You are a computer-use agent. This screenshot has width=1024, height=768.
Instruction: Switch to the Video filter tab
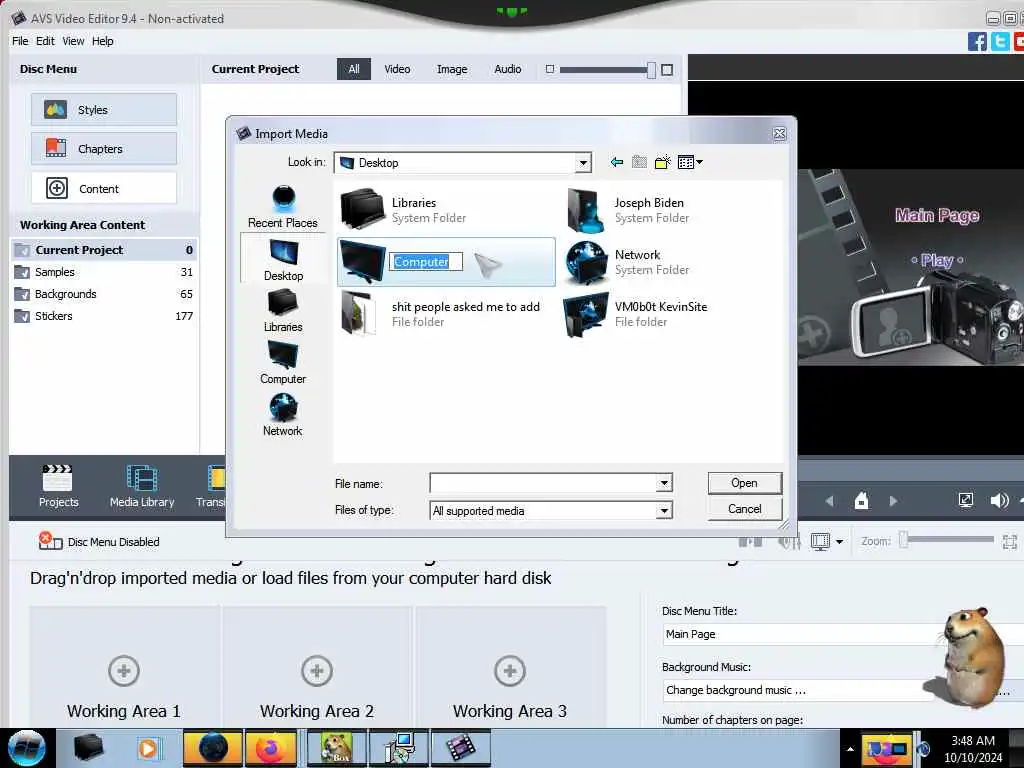pos(397,69)
